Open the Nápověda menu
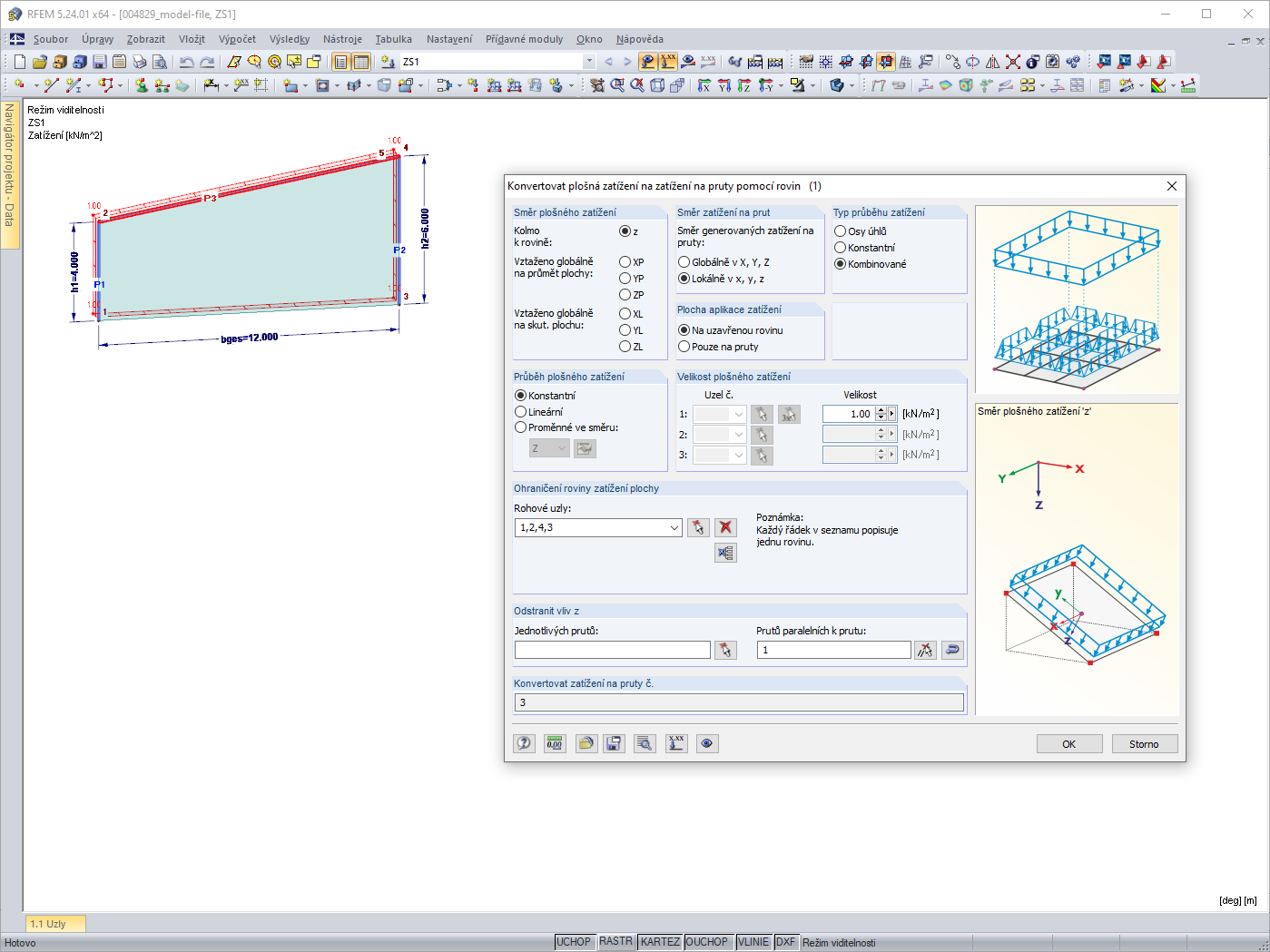The image size is (1270, 952). 640,39
